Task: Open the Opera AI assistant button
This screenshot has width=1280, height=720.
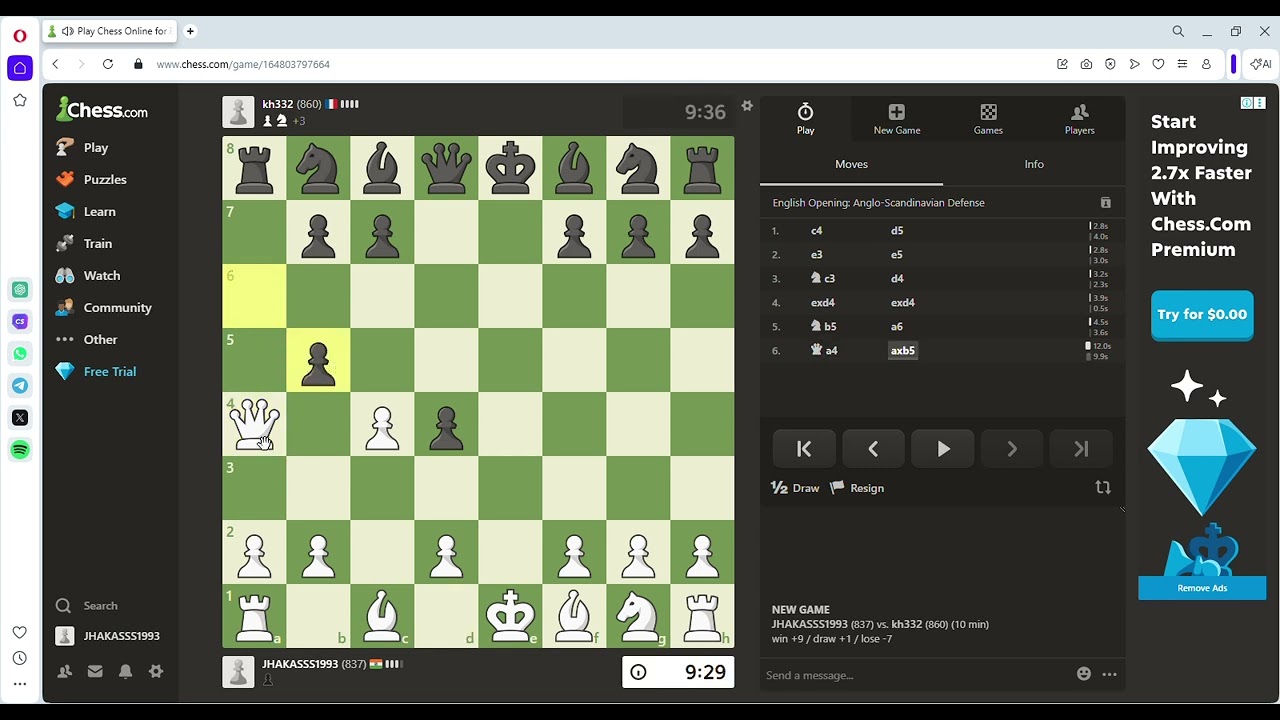Action: (x=1261, y=64)
